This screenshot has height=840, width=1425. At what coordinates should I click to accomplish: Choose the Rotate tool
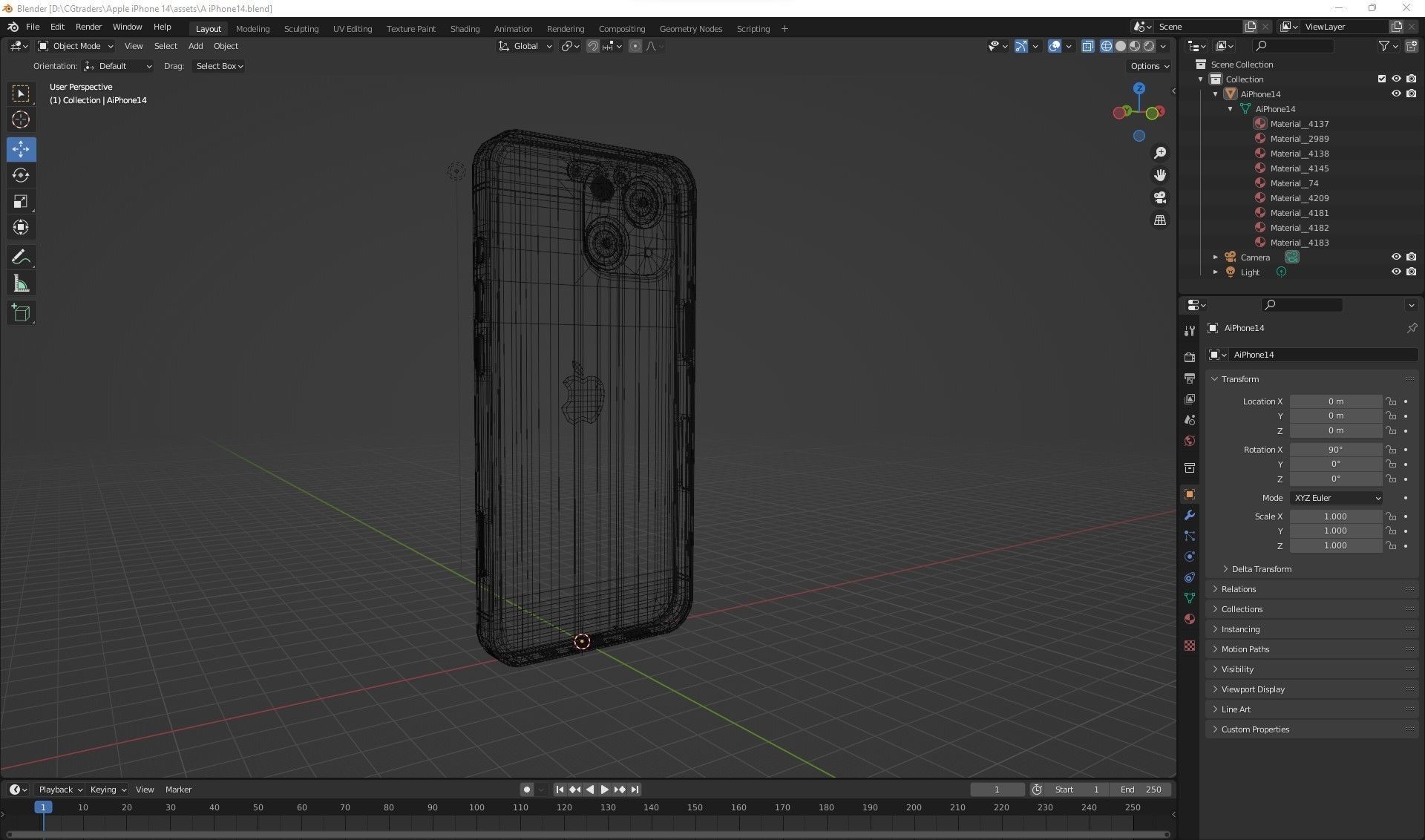(x=21, y=175)
